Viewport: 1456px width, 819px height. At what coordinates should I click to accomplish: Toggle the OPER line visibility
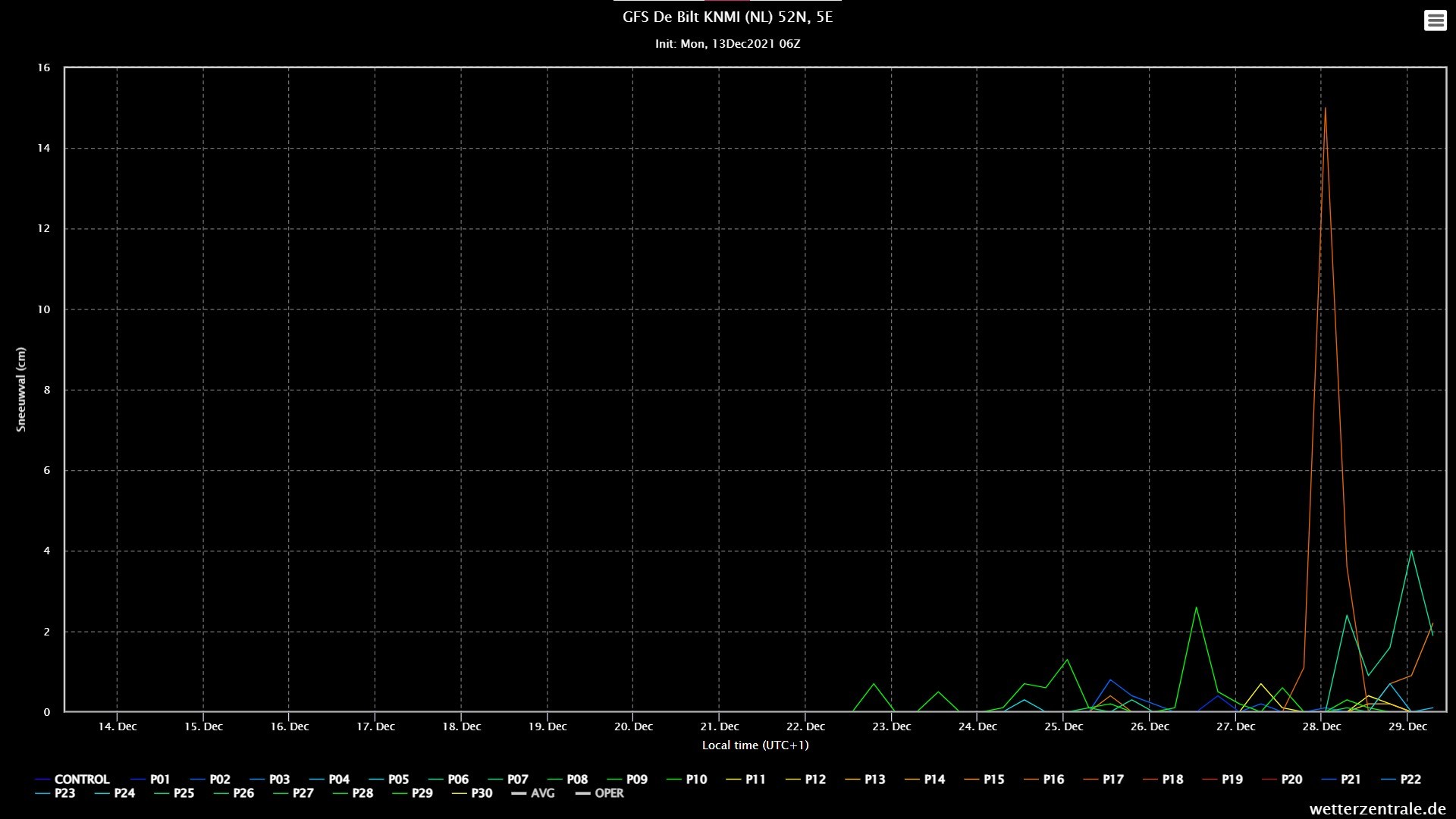[609, 793]
